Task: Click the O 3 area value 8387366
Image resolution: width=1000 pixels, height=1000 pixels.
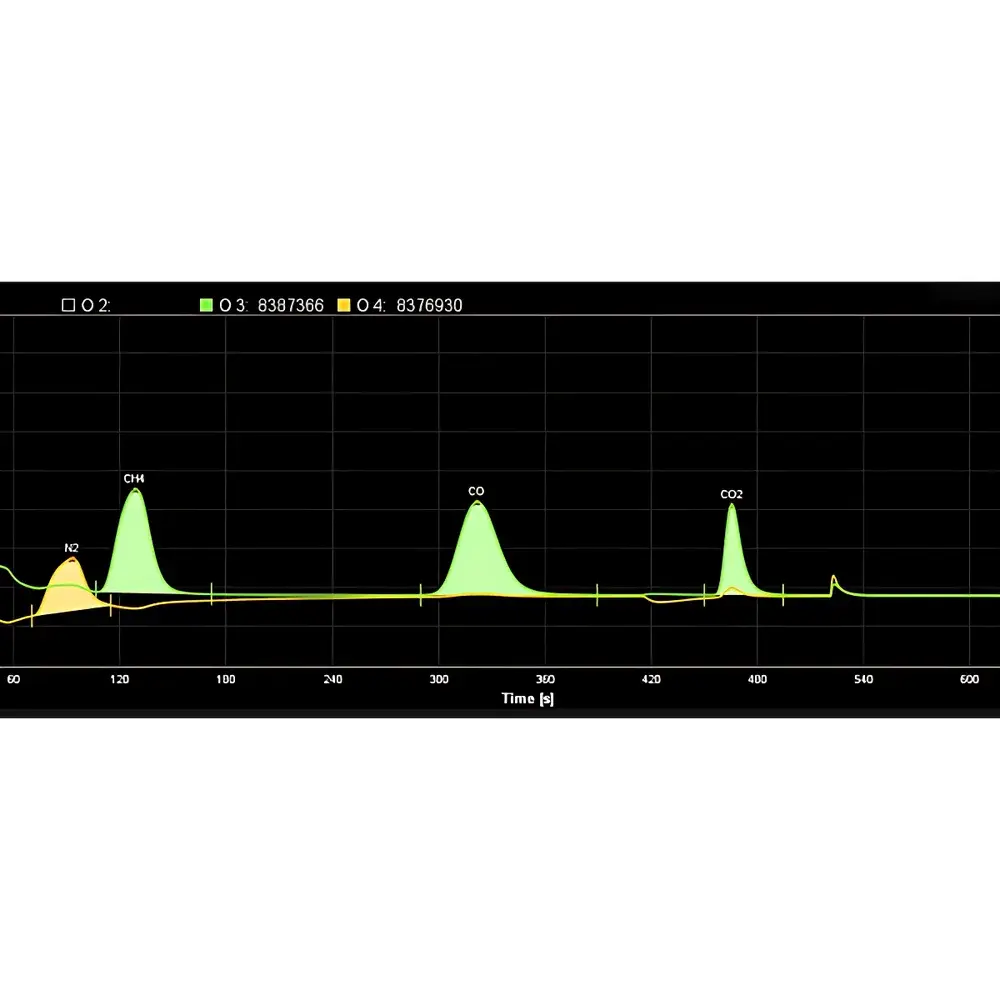Action: (x=289, y=304)
